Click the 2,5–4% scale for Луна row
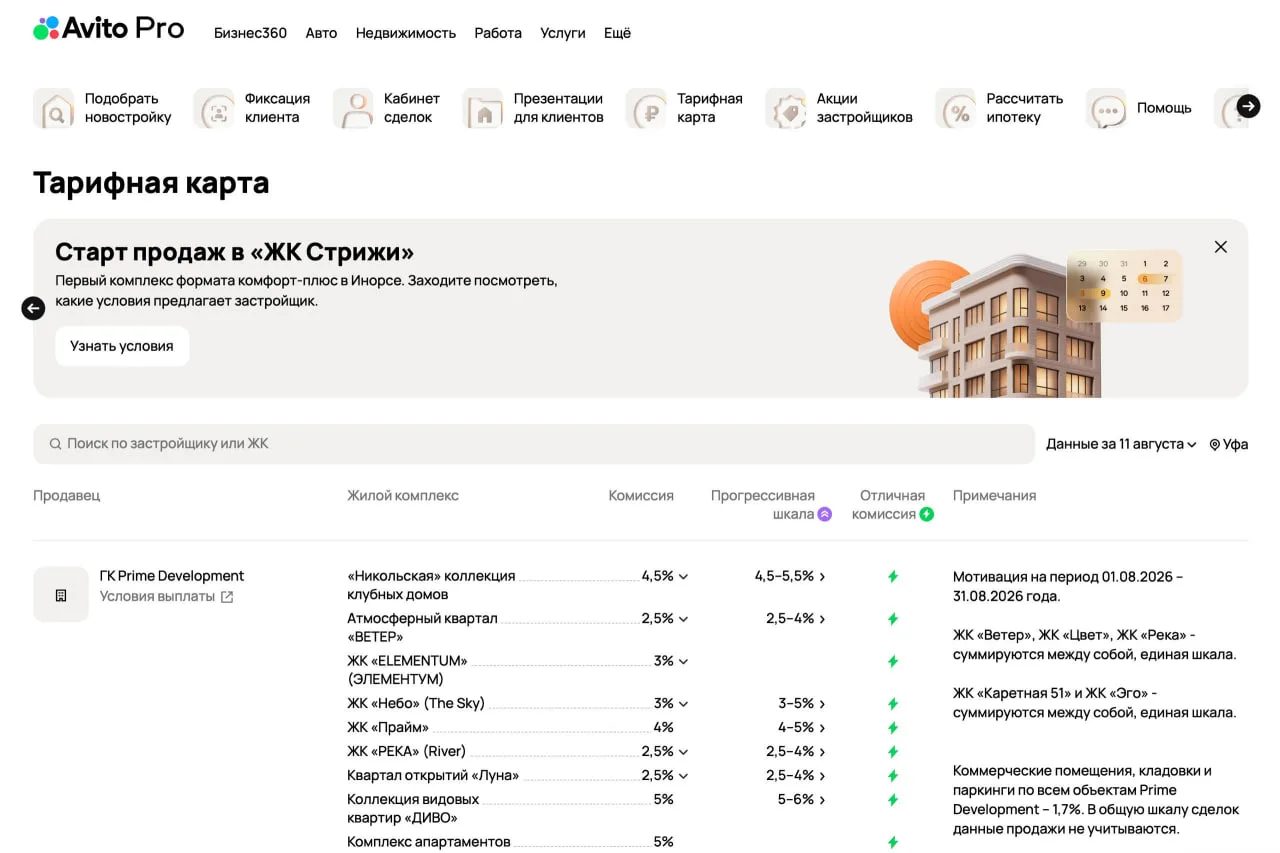 [x=796, y=775]
